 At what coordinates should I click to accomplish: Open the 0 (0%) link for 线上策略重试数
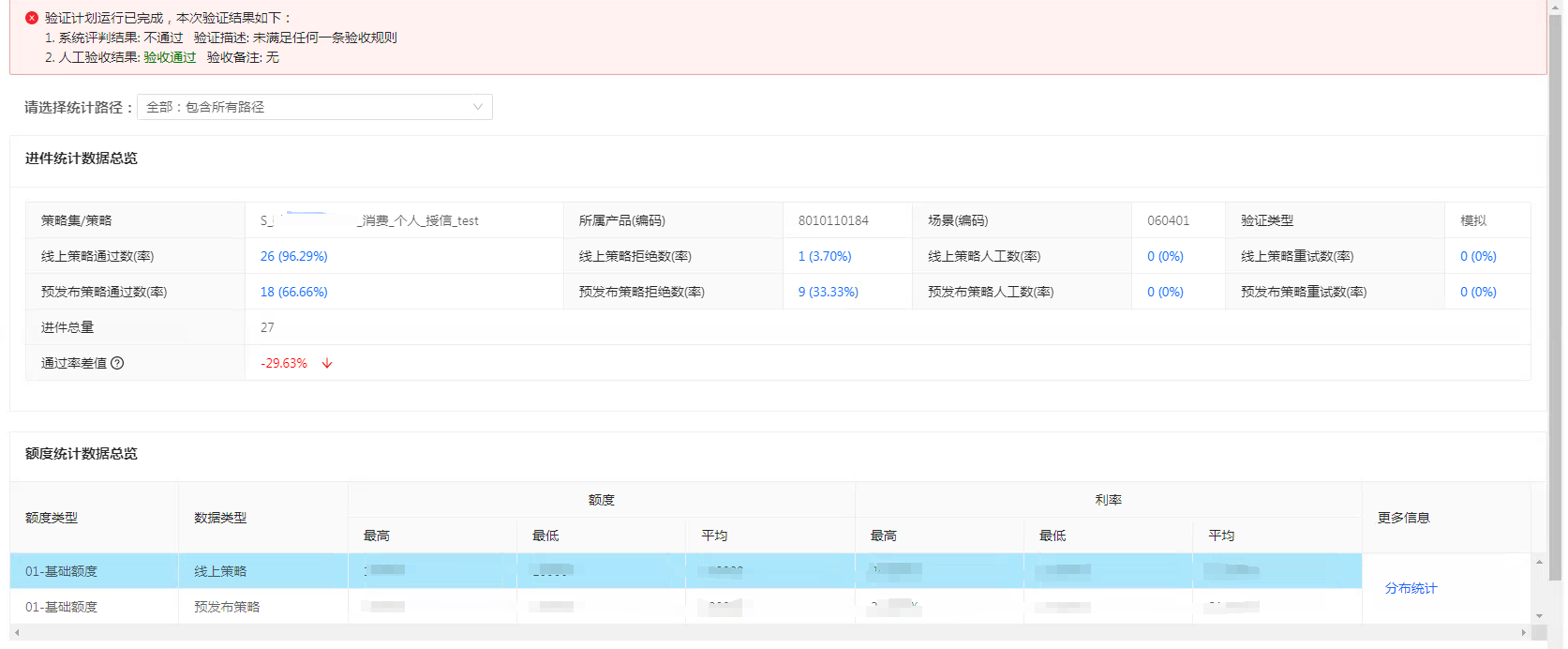(1478, 256)
